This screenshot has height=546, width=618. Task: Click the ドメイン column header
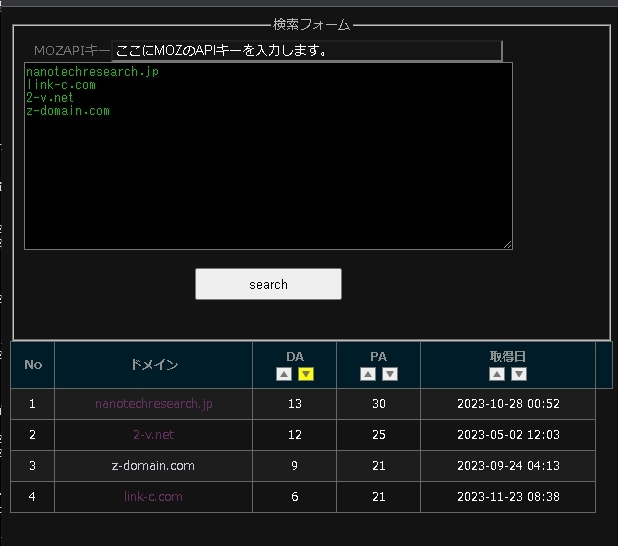[154, 365]
